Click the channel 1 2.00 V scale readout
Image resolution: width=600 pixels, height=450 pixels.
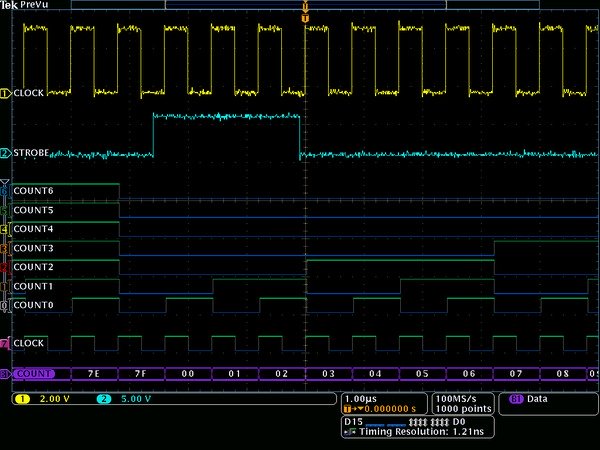(x=50, y=399)
